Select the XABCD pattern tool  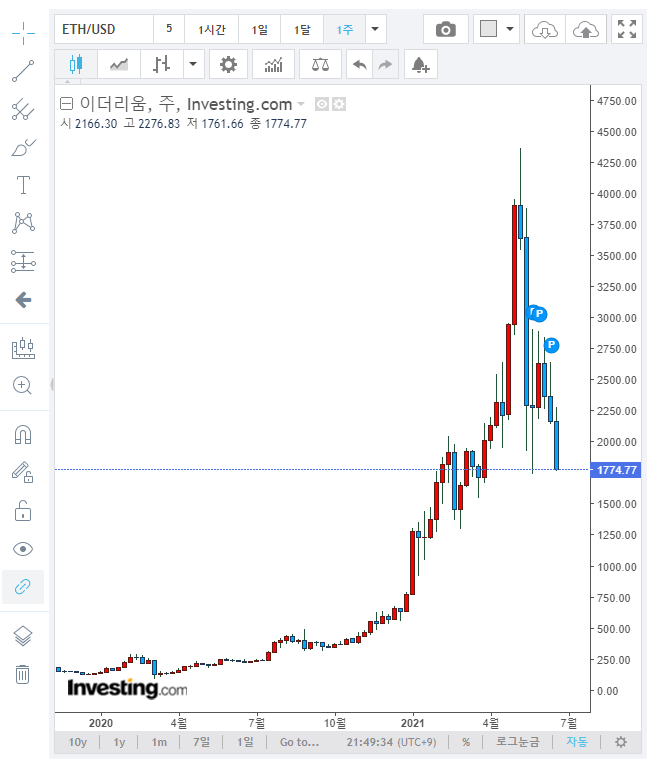23,223
